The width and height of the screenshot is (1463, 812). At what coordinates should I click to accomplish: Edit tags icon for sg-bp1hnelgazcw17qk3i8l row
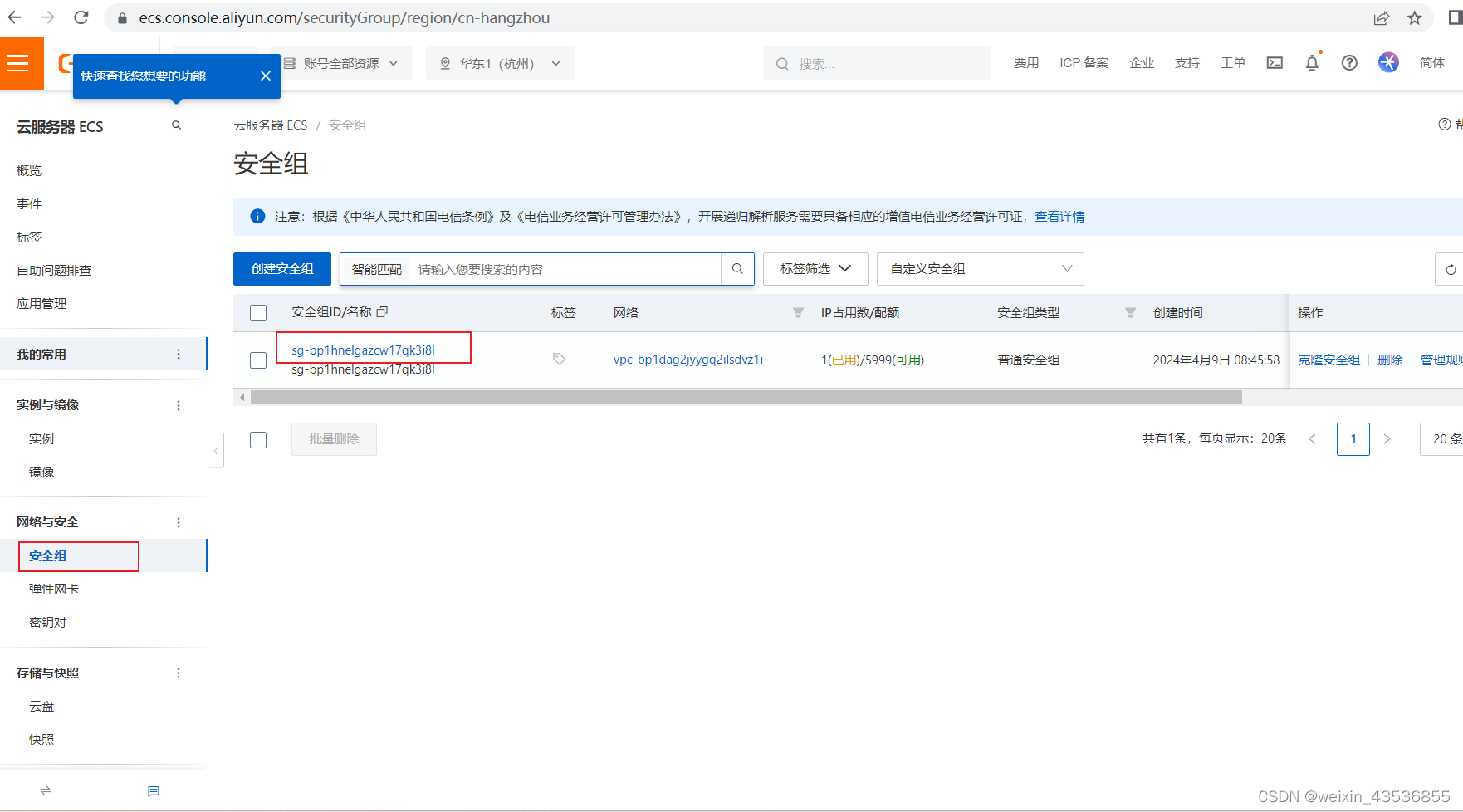pos(559,359)
